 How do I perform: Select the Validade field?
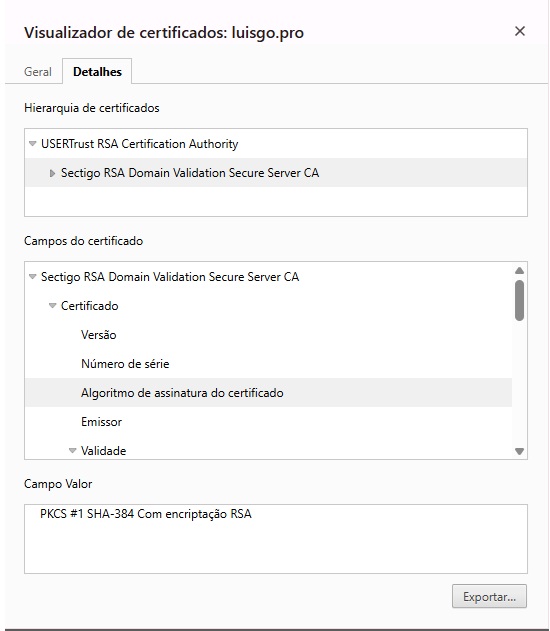103,451
